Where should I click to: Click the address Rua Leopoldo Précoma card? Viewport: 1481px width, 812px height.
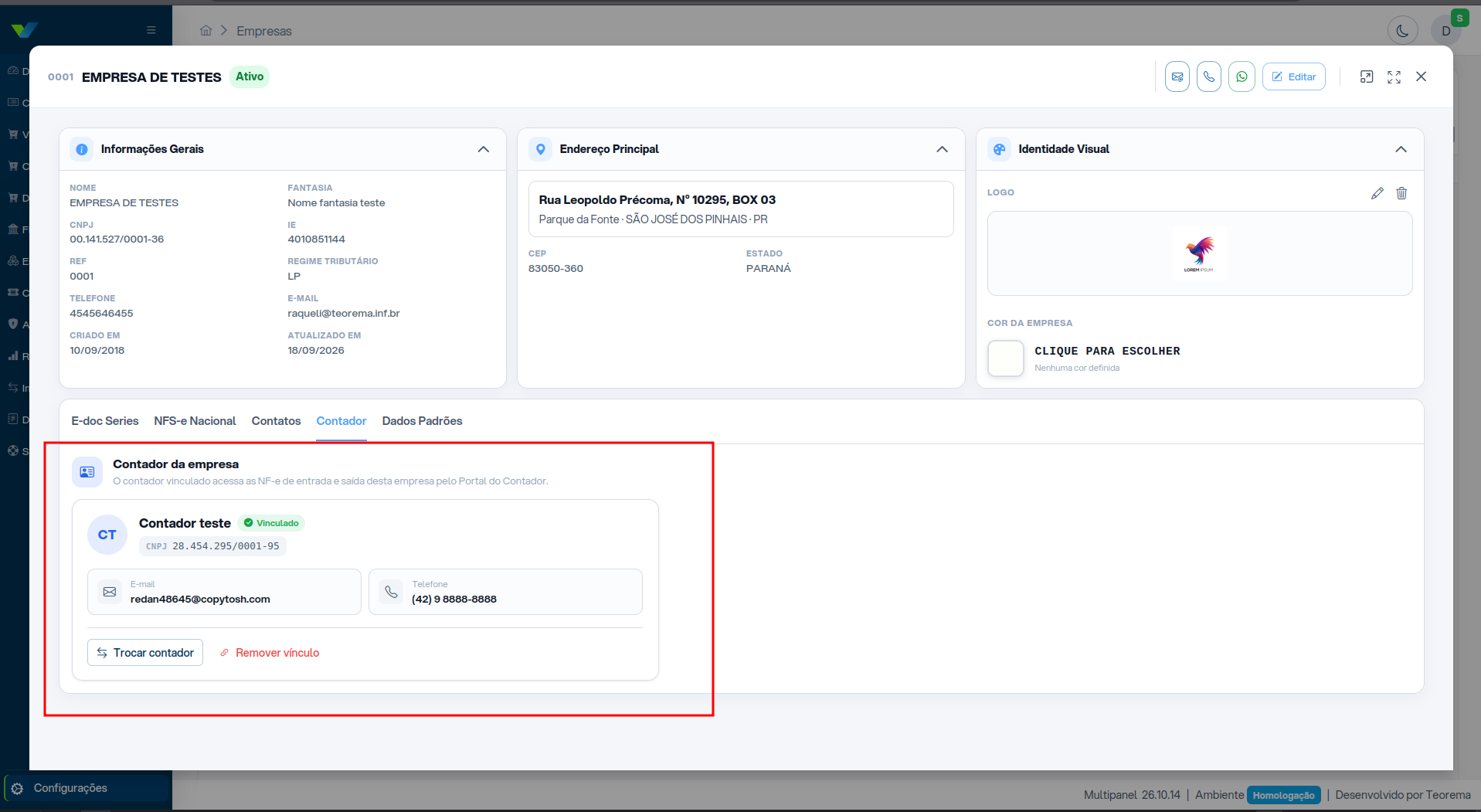pyautogui.click(x=741, y=209)
